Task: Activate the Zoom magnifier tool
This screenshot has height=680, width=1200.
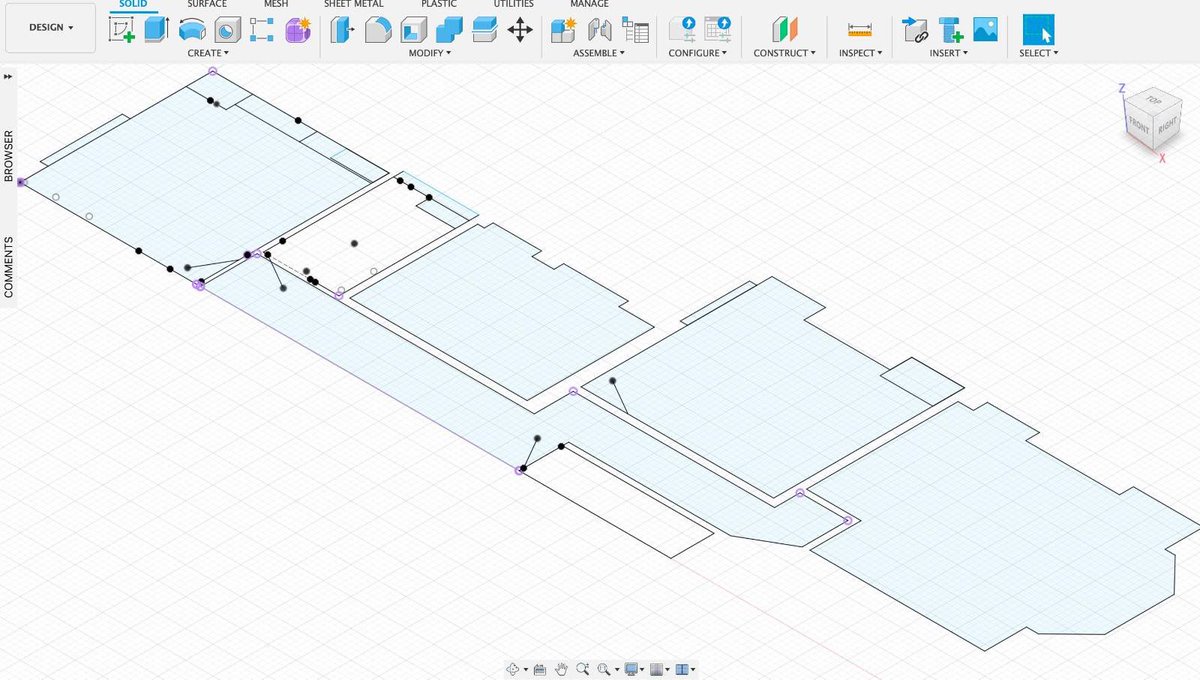Action: [x=583, y=669]
